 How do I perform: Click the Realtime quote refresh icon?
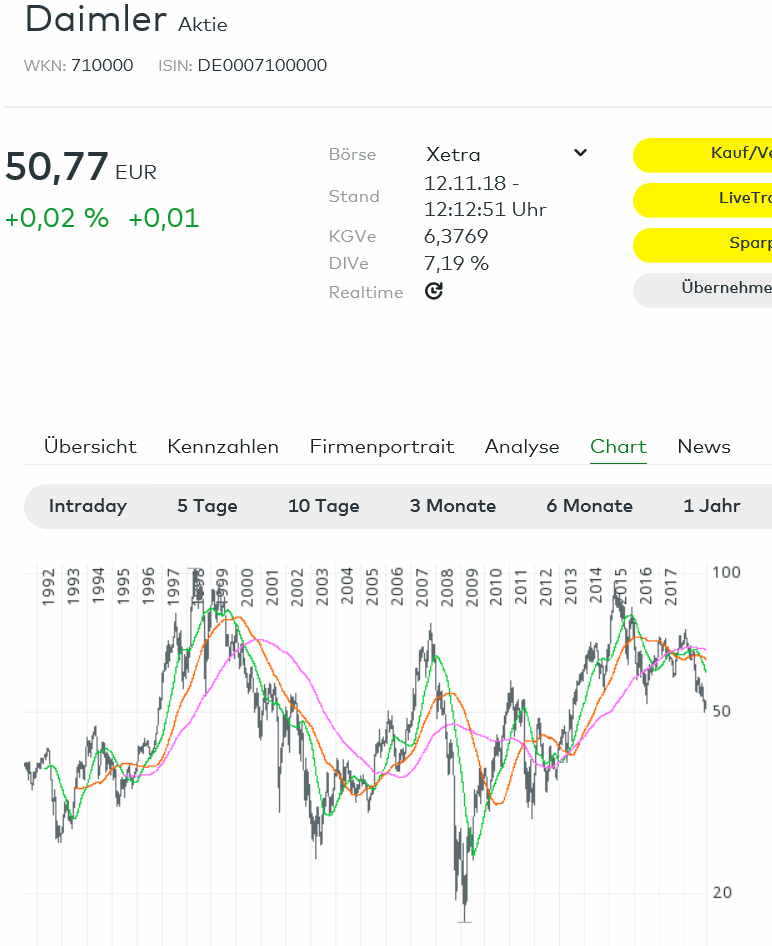click(433, 291)
